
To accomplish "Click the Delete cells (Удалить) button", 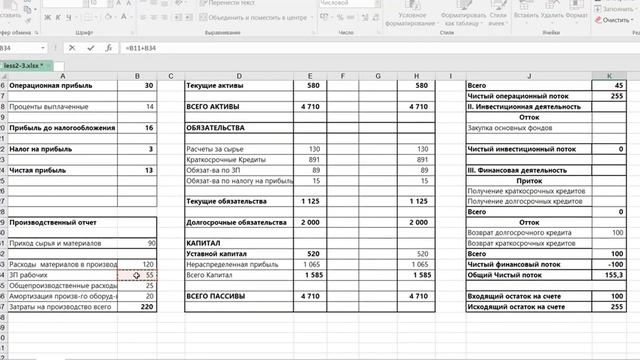I will pos(551,11).
